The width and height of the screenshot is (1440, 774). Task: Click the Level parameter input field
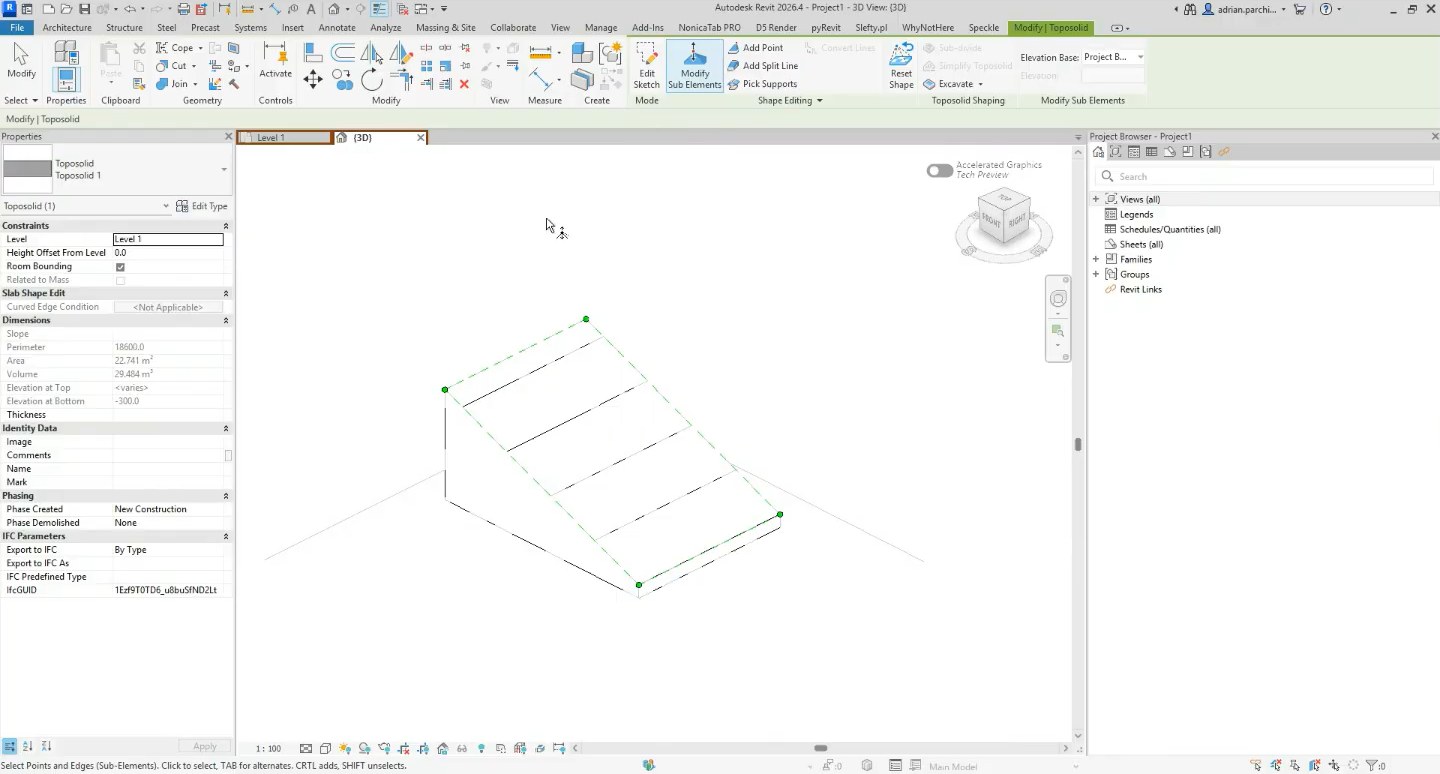pos(168,239)
